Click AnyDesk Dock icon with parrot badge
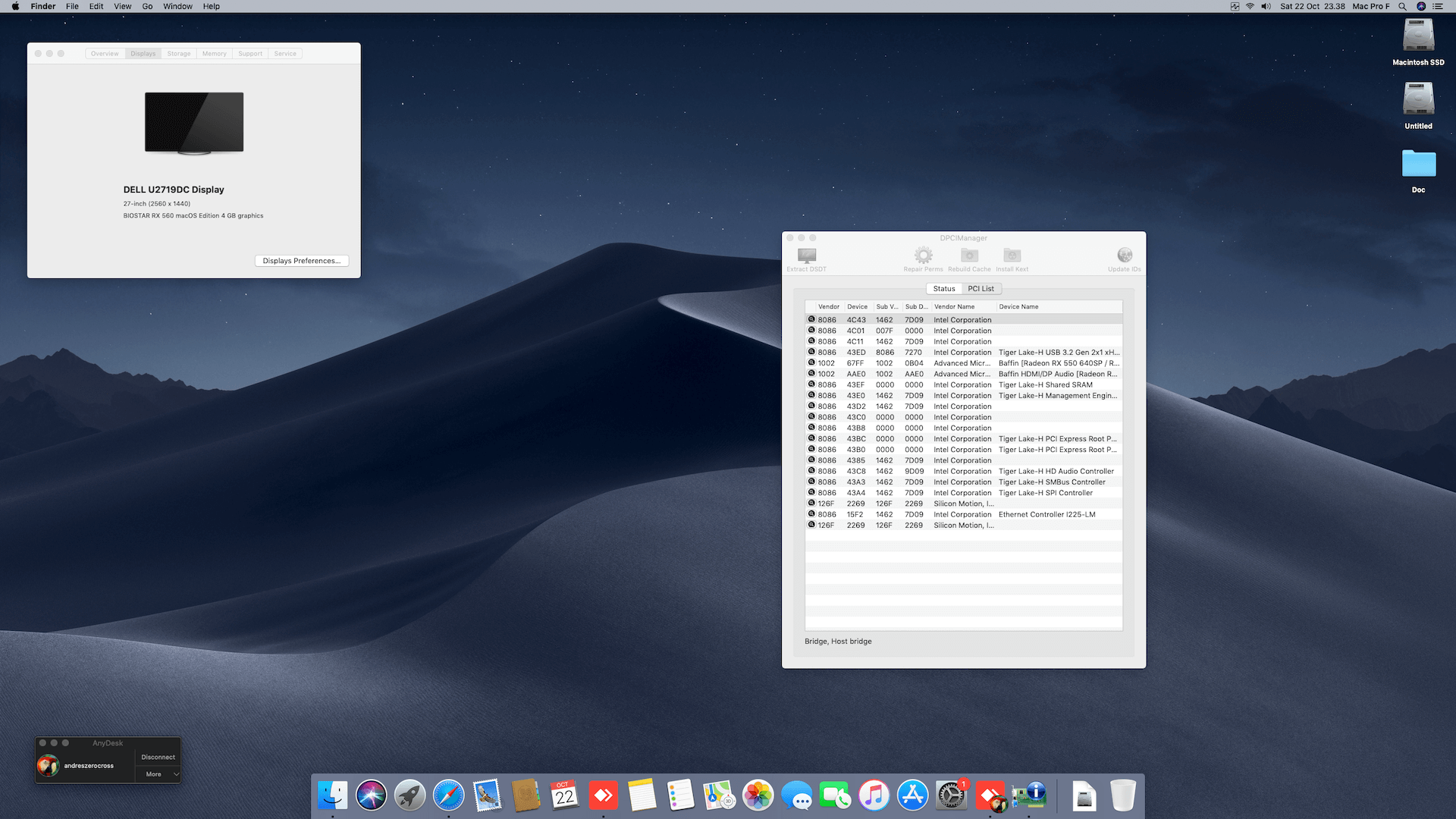The height and width of the screenshot is (819, 1456). (990, 795)
